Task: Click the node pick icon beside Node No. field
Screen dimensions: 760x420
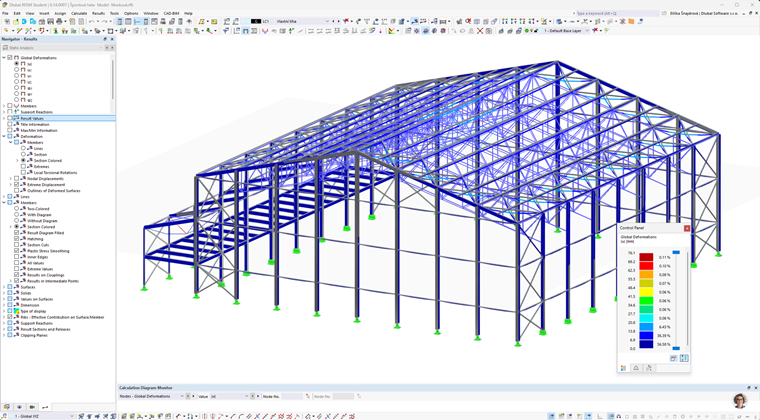Action: point(307,396)
